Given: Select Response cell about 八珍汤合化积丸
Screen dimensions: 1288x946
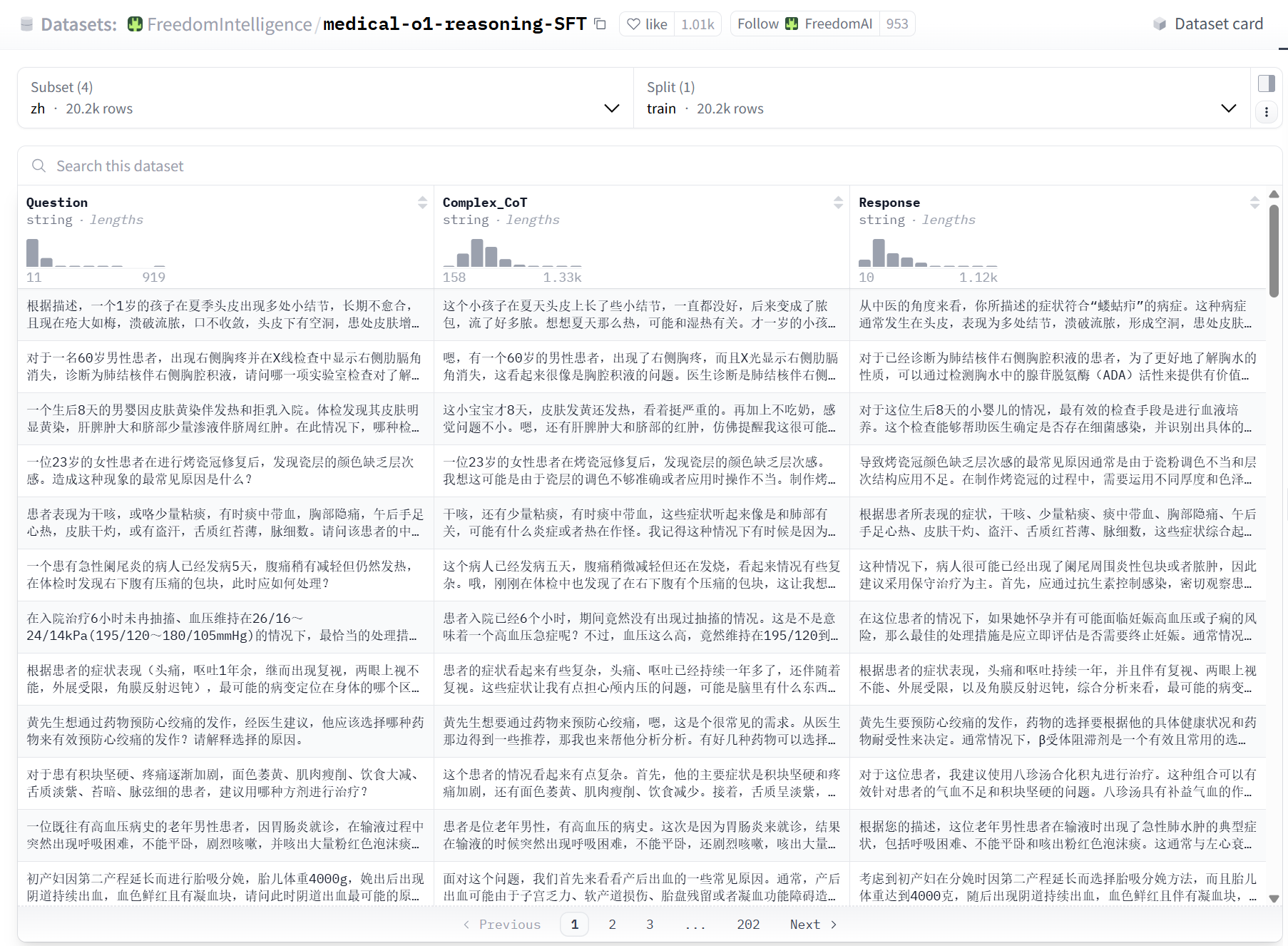Looking at the screenshot, I should [1058, 783].
